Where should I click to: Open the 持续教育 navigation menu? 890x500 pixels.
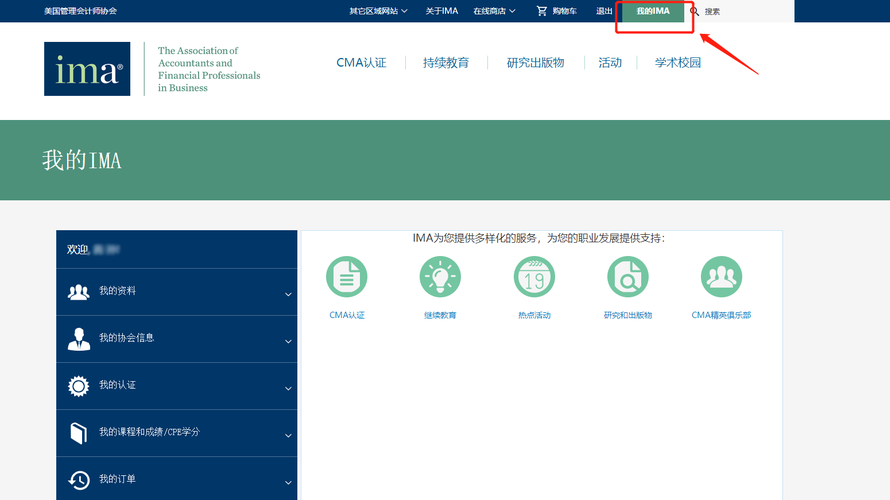(x=446, y=63)
